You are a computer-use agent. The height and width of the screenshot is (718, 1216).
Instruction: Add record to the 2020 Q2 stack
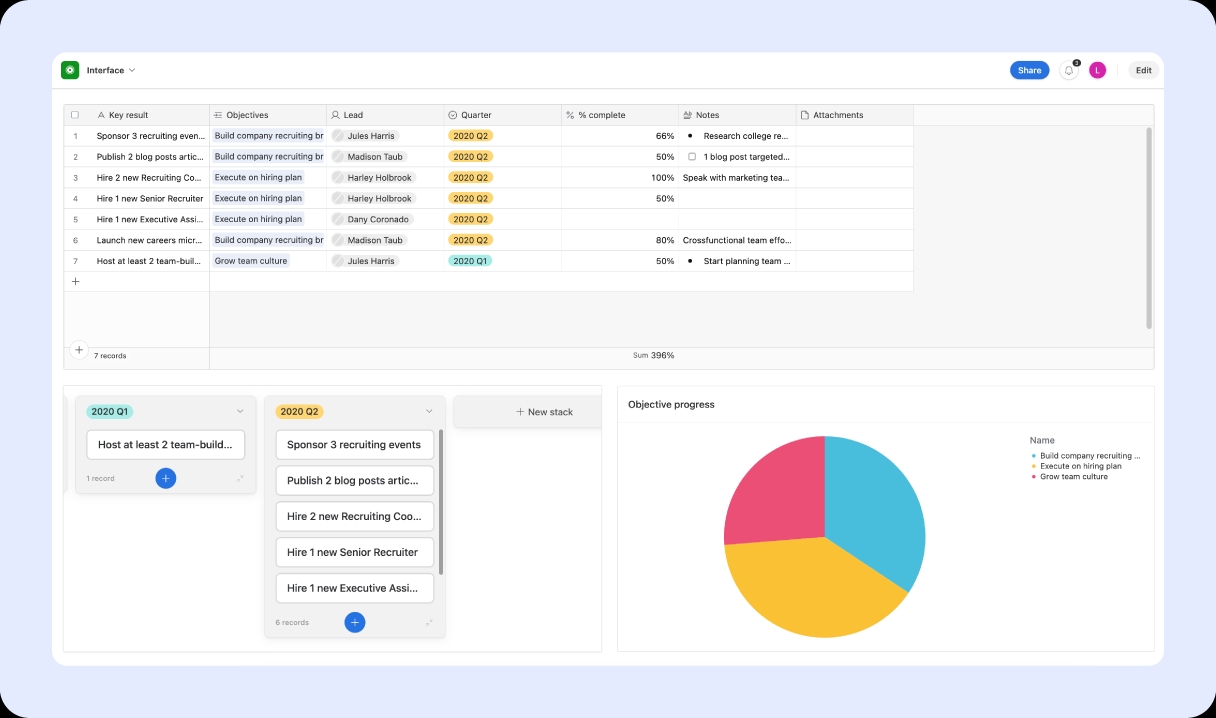355,622
